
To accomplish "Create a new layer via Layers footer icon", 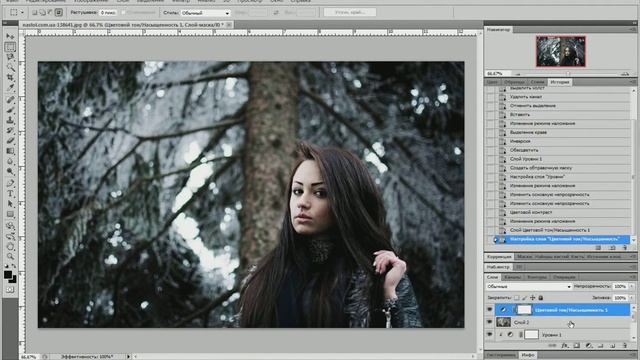I will [613, 346].
